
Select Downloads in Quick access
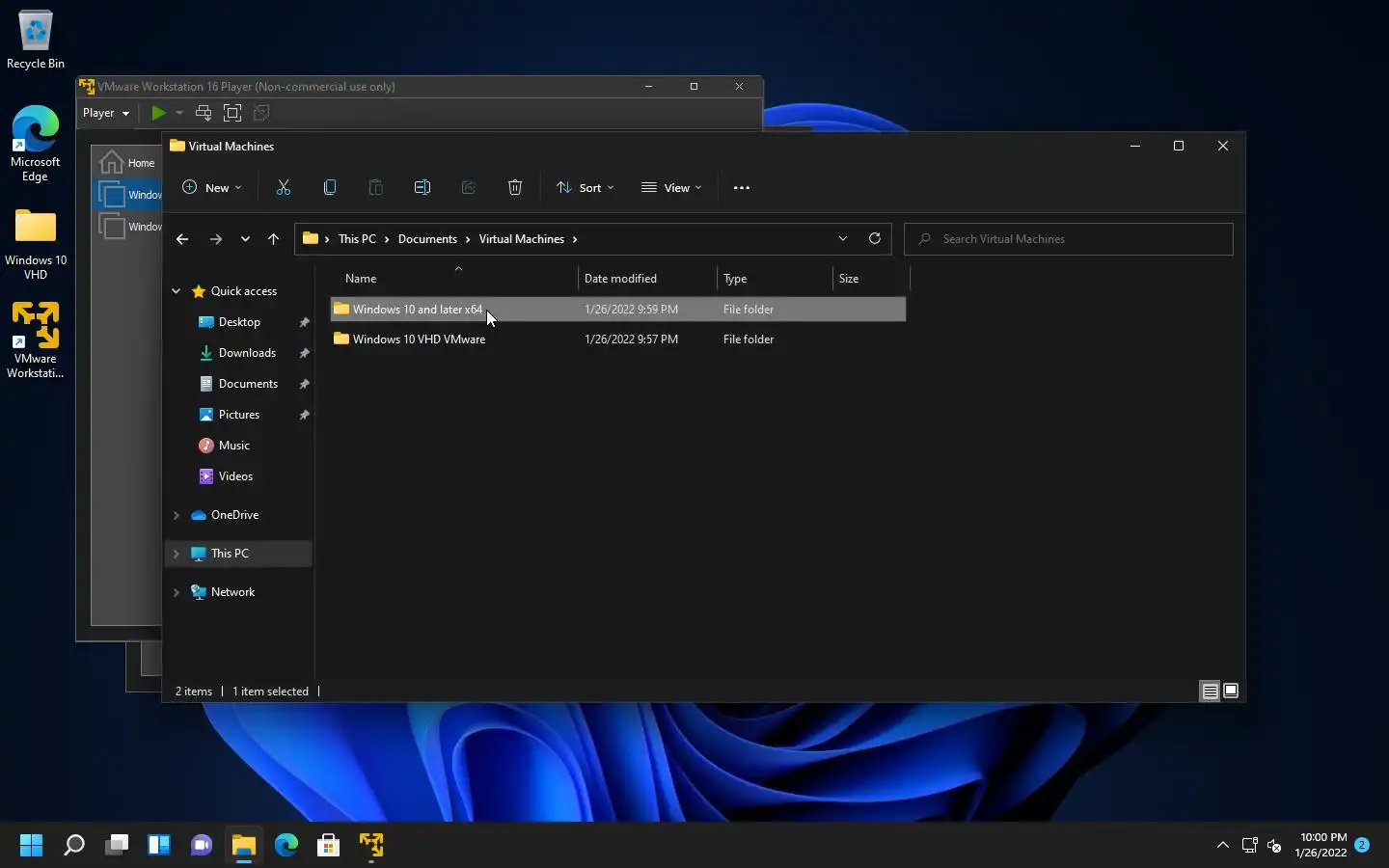click(247, 353)
